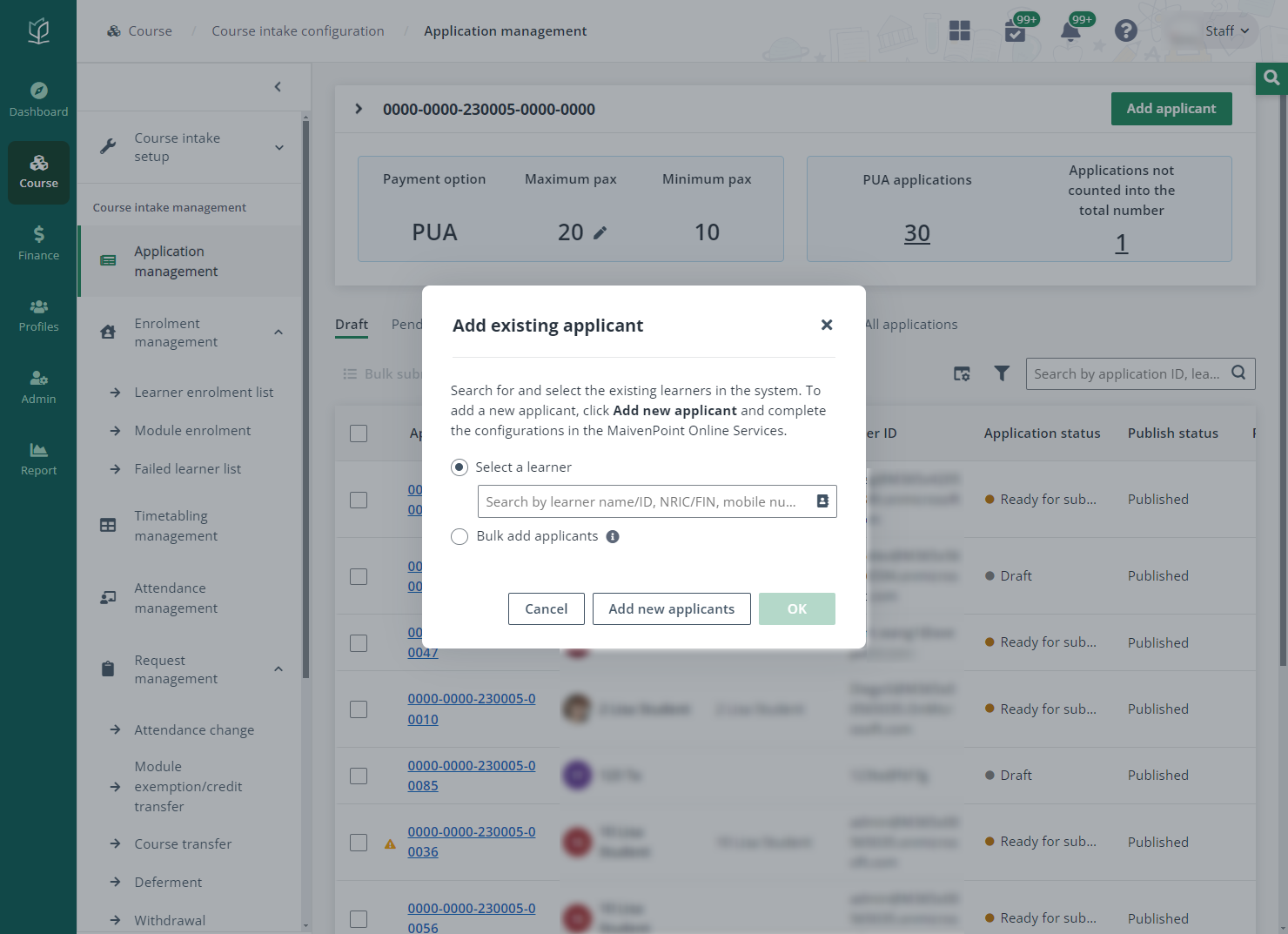Tick the select-all checkbox in table header

(x=359, y=433)
